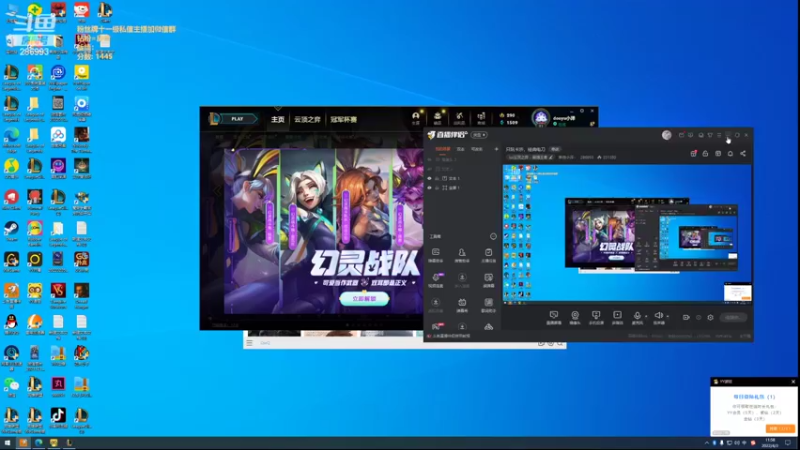The image size is (800, 450).
Task: Click the preview canvas in streaming app
Action: click(x=627, y=234)
